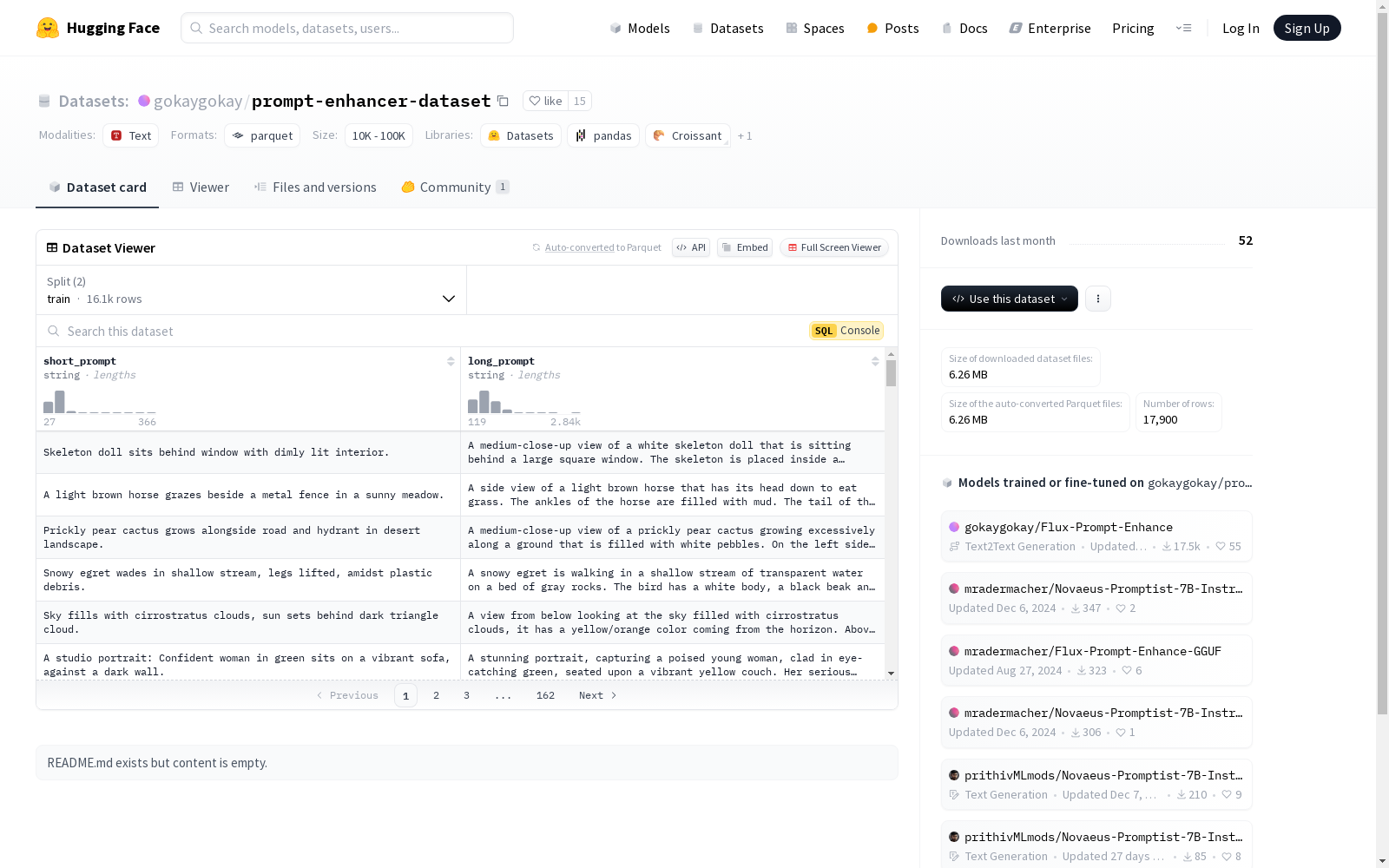Click the Skeleton doll short_prompt cell

248,452
